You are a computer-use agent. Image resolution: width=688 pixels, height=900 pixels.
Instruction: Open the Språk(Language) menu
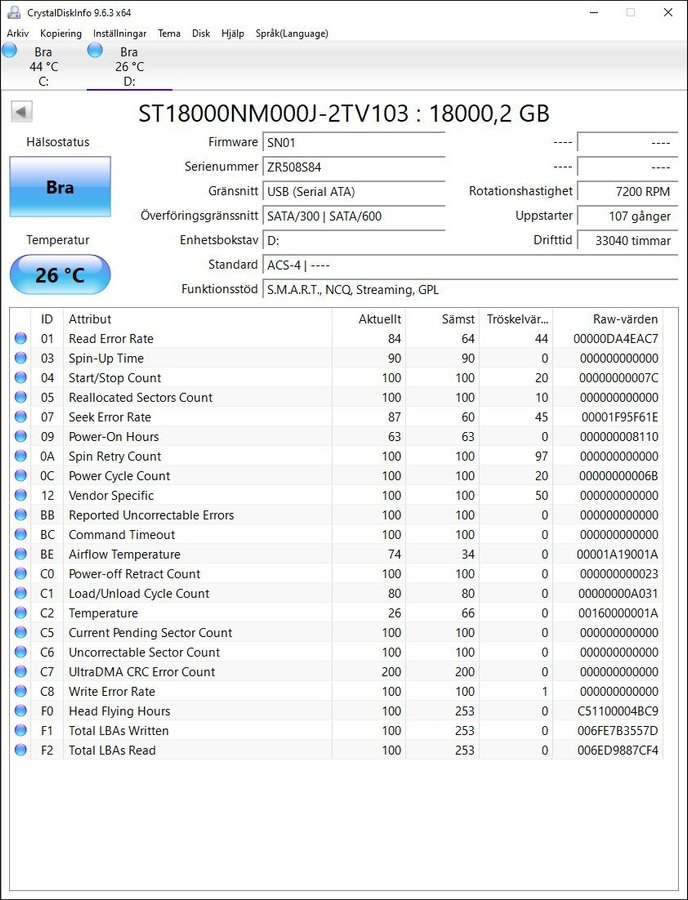point(291,33)
